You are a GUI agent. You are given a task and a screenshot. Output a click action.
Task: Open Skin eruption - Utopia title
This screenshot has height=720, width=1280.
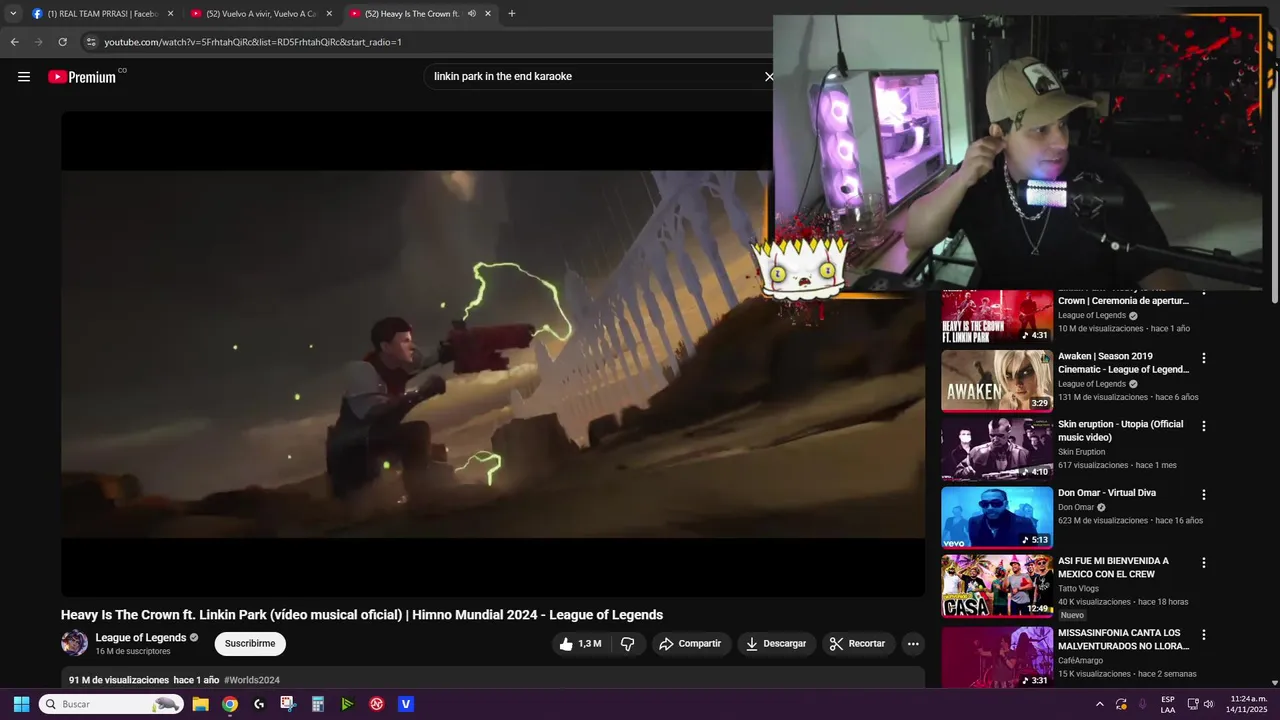pos(1120,431)
